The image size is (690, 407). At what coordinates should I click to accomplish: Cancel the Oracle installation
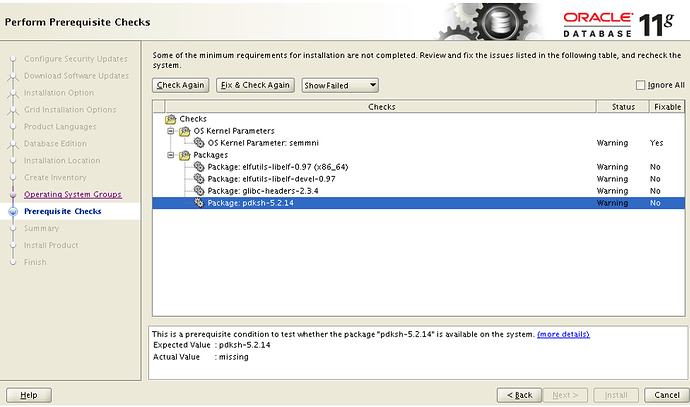tap(662, 395)
